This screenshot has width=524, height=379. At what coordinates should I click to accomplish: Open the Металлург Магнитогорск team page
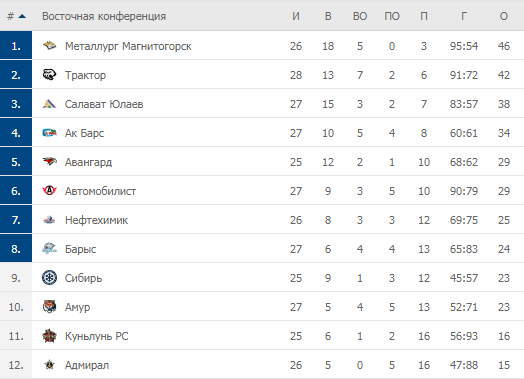(x=128, y=46)
